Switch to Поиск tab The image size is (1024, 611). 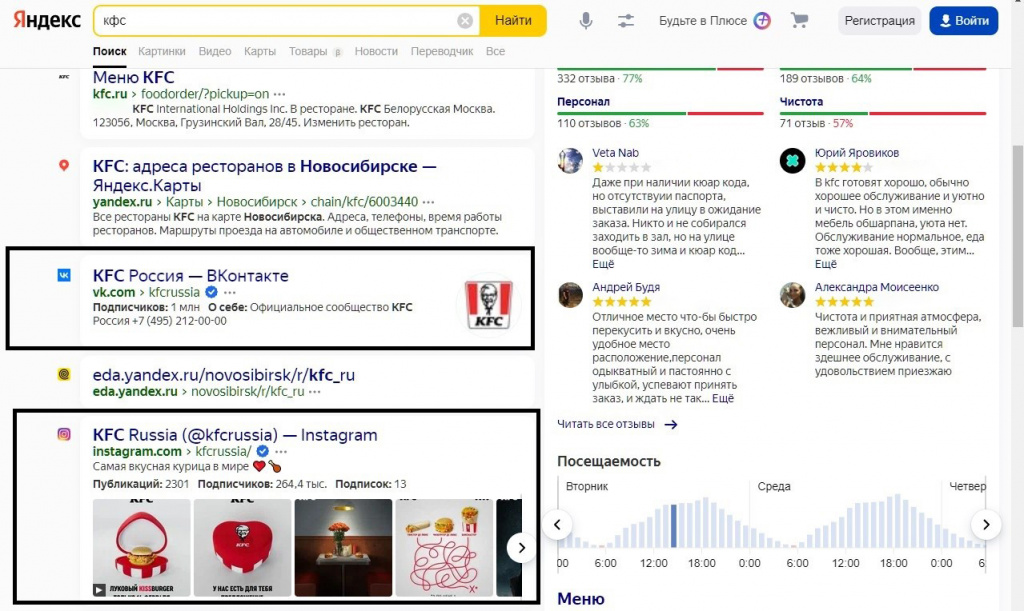109,51
